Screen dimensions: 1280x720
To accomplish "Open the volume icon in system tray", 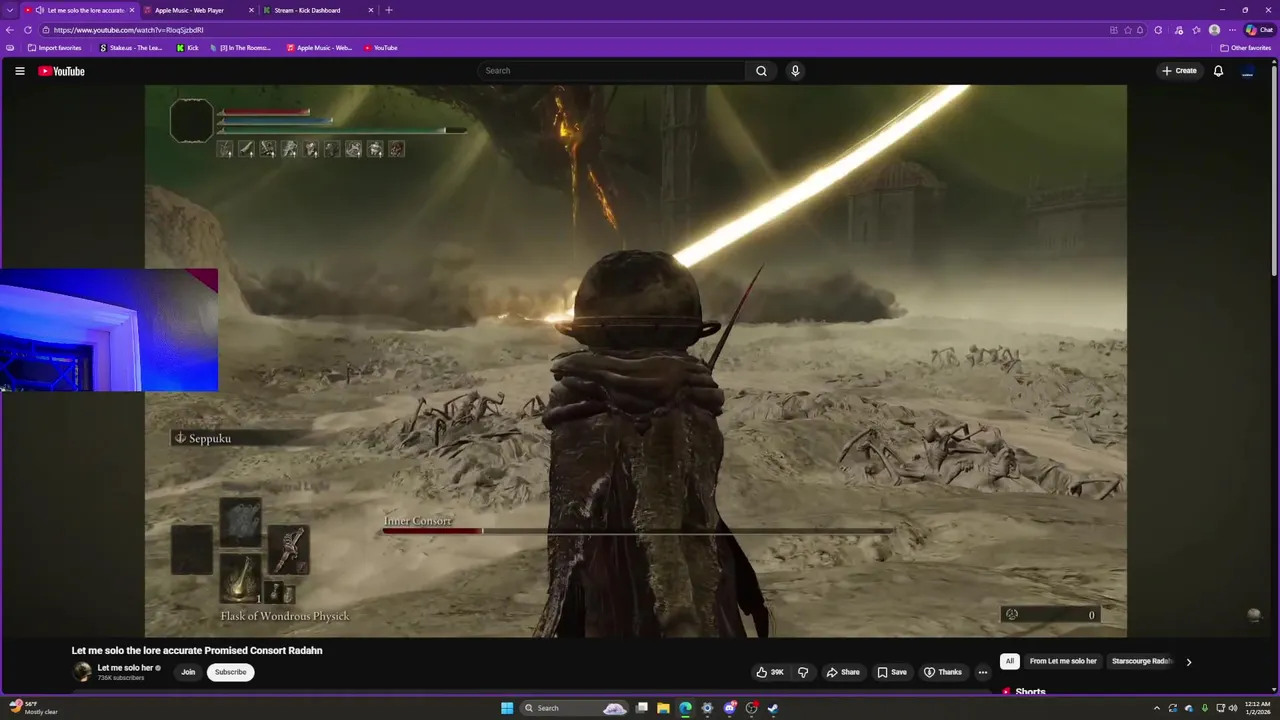I will (x=1233, y=708).
